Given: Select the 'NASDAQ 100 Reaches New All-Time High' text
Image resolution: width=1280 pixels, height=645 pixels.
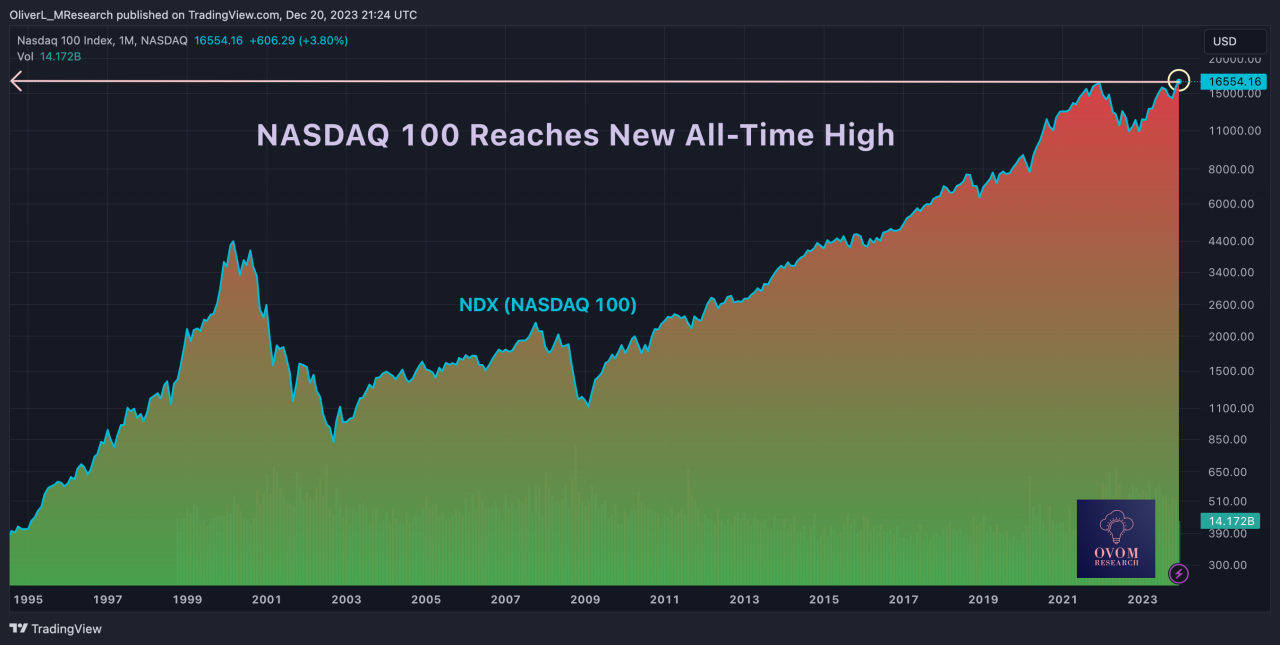Looking at the screenshot, I should pos(576,135).
